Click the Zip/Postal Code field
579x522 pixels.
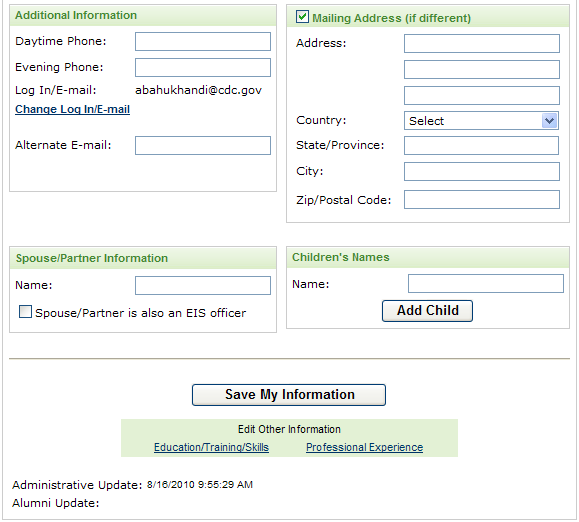pyautogui.click(x=482, y=199)
